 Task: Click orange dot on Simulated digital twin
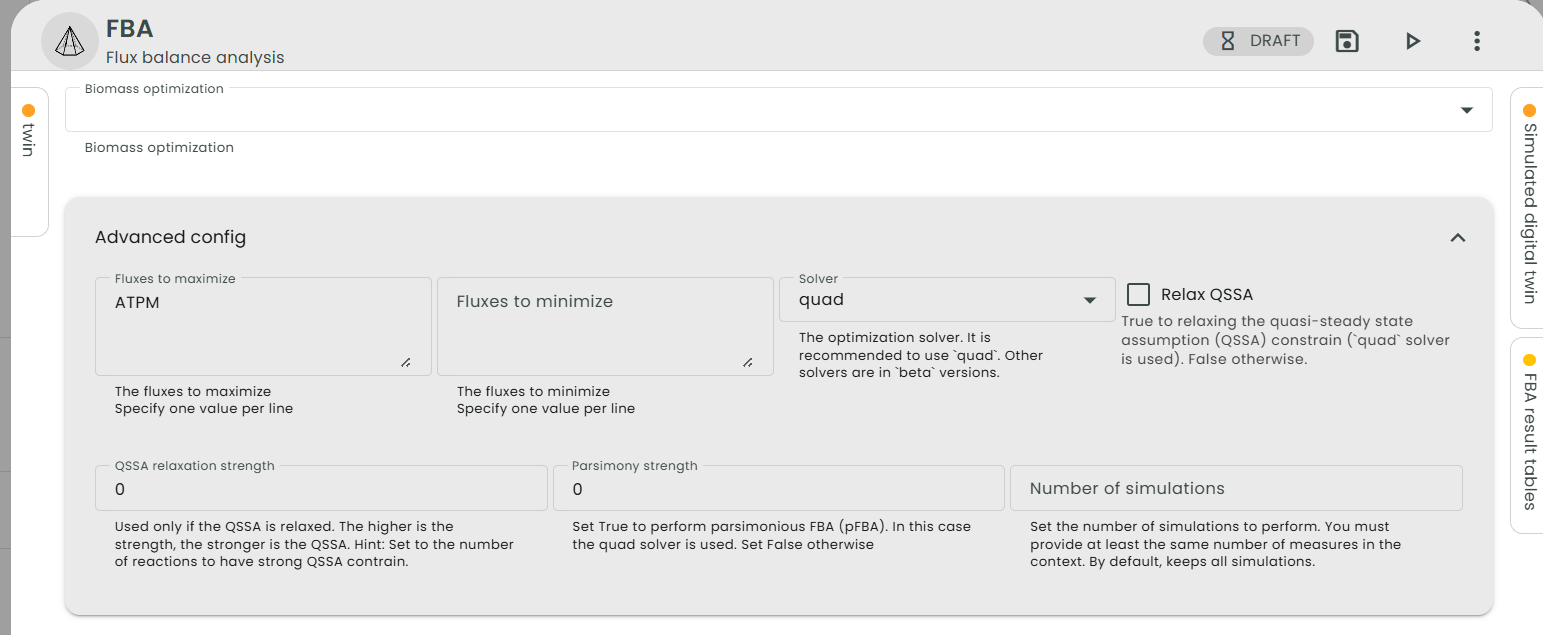coord(1528,110)
